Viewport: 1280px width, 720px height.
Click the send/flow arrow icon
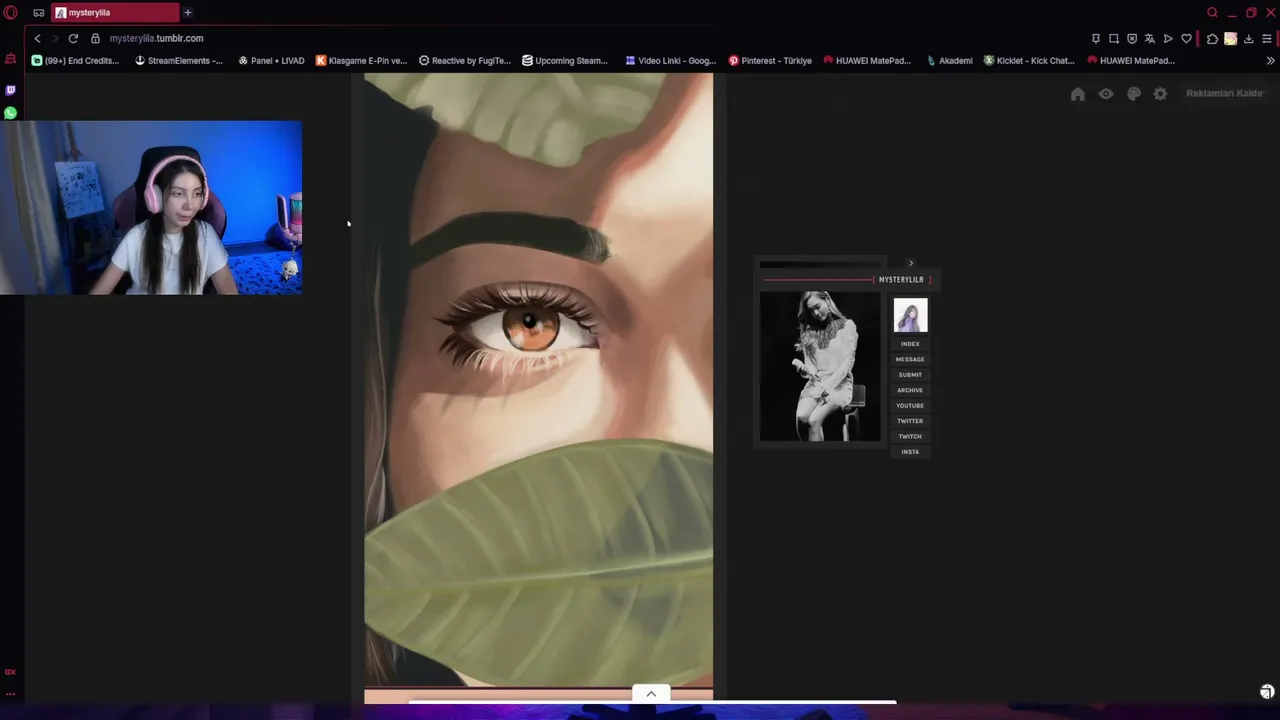(x=1168, y=38)
